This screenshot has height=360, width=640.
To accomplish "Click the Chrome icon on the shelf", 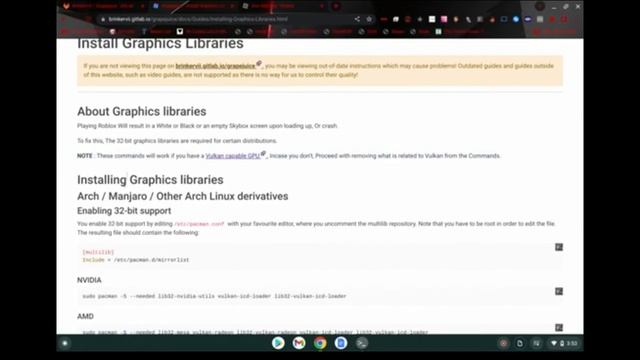I will pos(320,343).
